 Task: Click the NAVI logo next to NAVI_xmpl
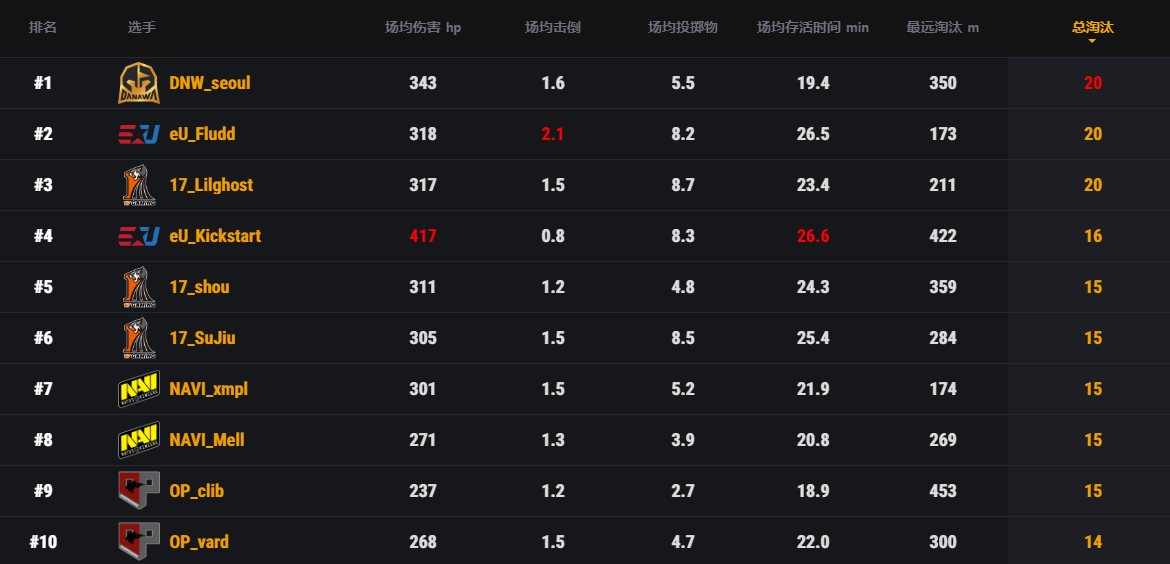point(138,389)
